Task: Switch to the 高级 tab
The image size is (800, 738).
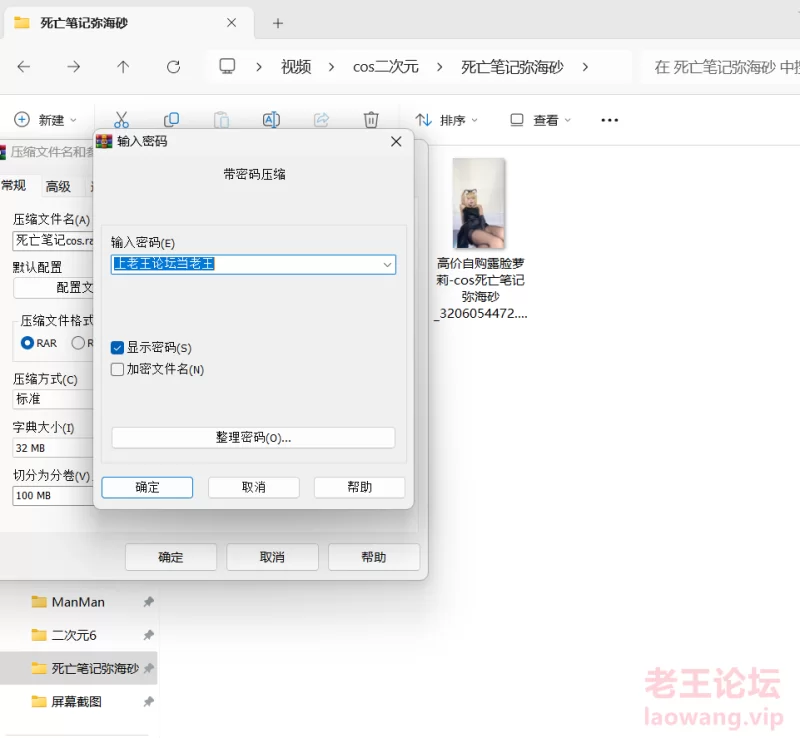Action: point(58,186)
